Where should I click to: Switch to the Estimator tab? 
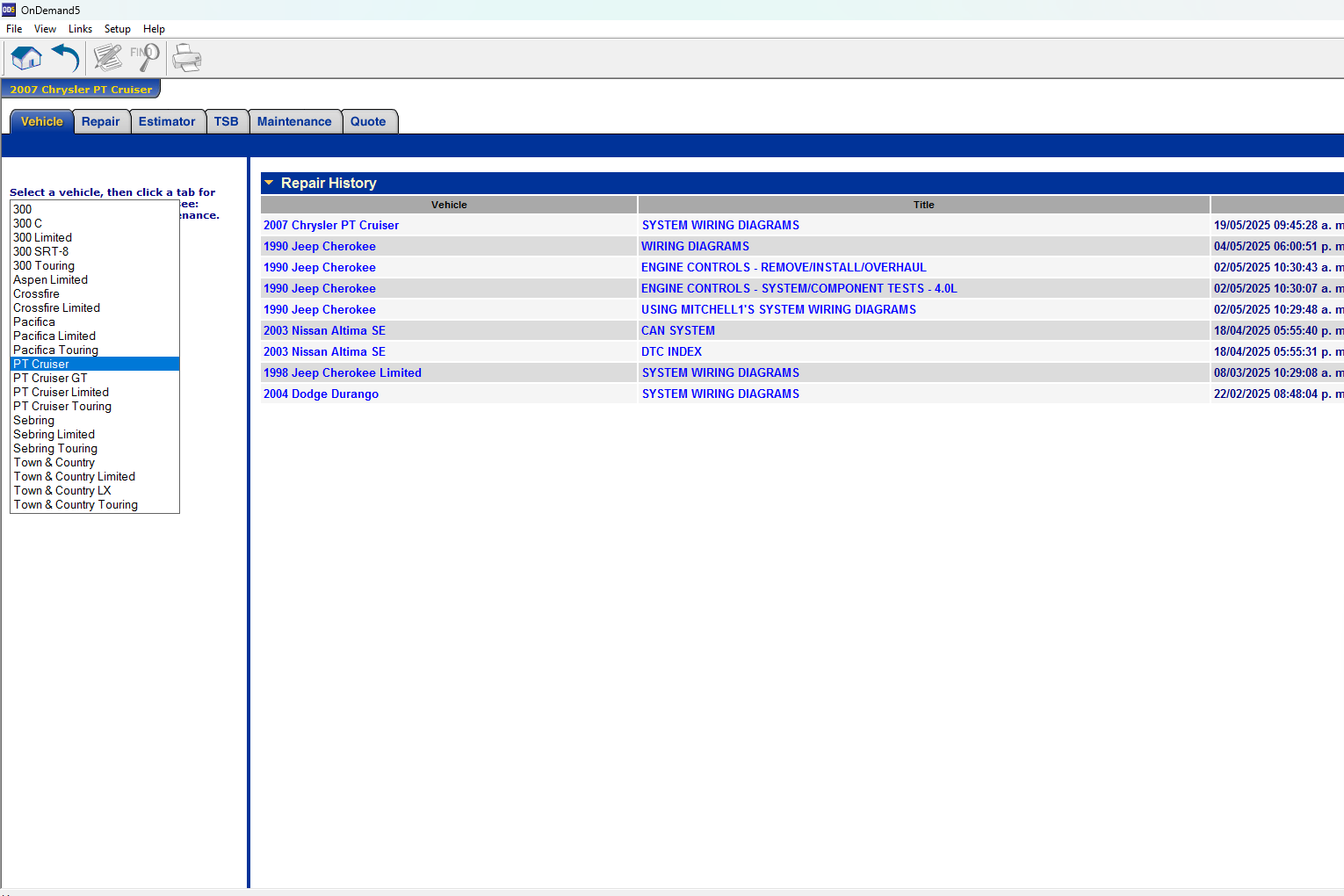[x=167, y=122]
